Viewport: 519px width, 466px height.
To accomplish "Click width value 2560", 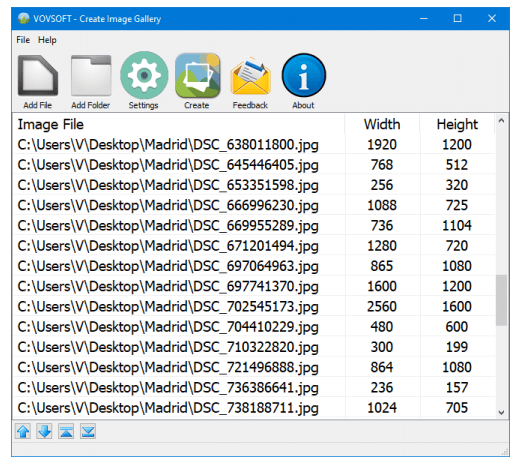I will coord(382,307).
